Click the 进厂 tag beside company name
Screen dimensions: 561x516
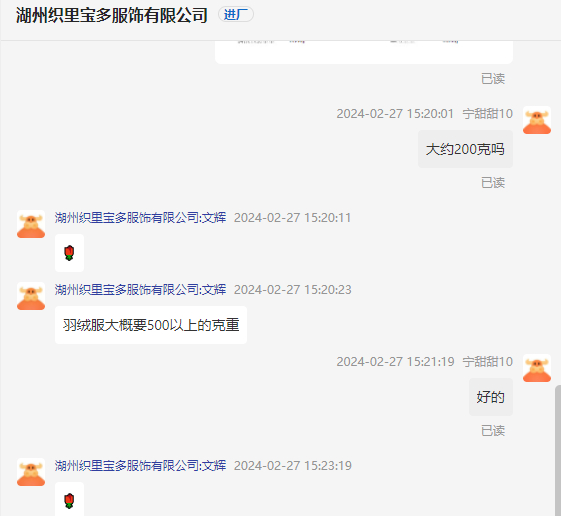tap(236, 15)
